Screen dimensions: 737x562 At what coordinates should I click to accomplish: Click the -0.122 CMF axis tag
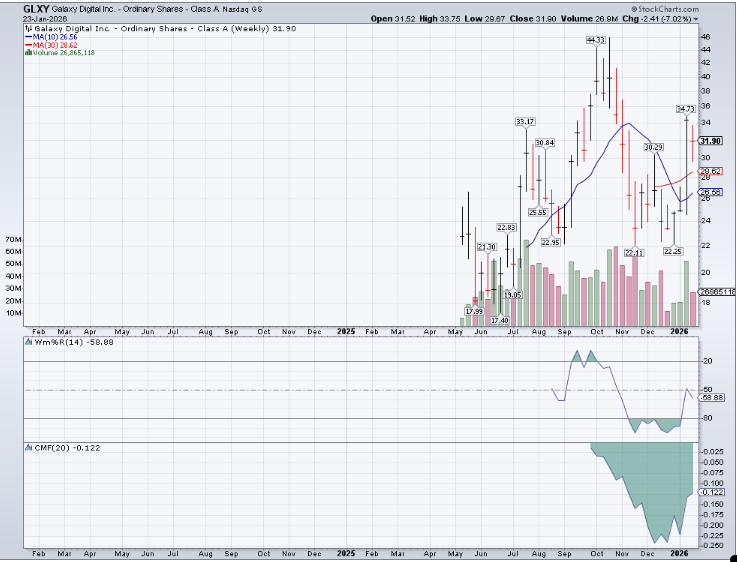pos(710,492)
